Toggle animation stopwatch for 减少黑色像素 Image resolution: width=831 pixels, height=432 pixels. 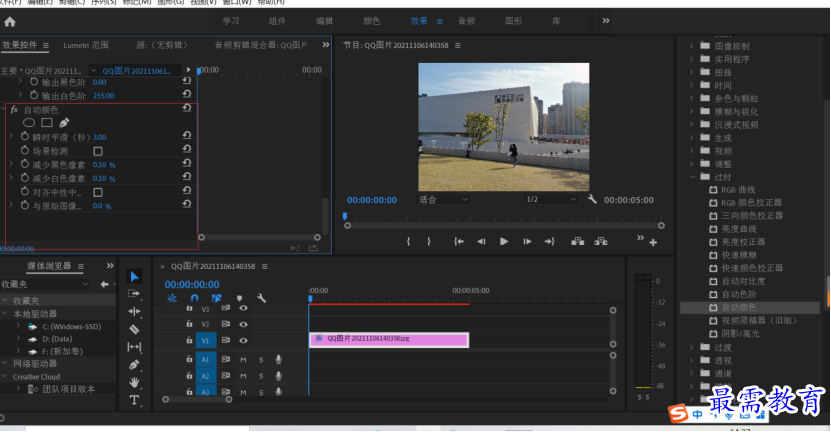coord(25,164)
